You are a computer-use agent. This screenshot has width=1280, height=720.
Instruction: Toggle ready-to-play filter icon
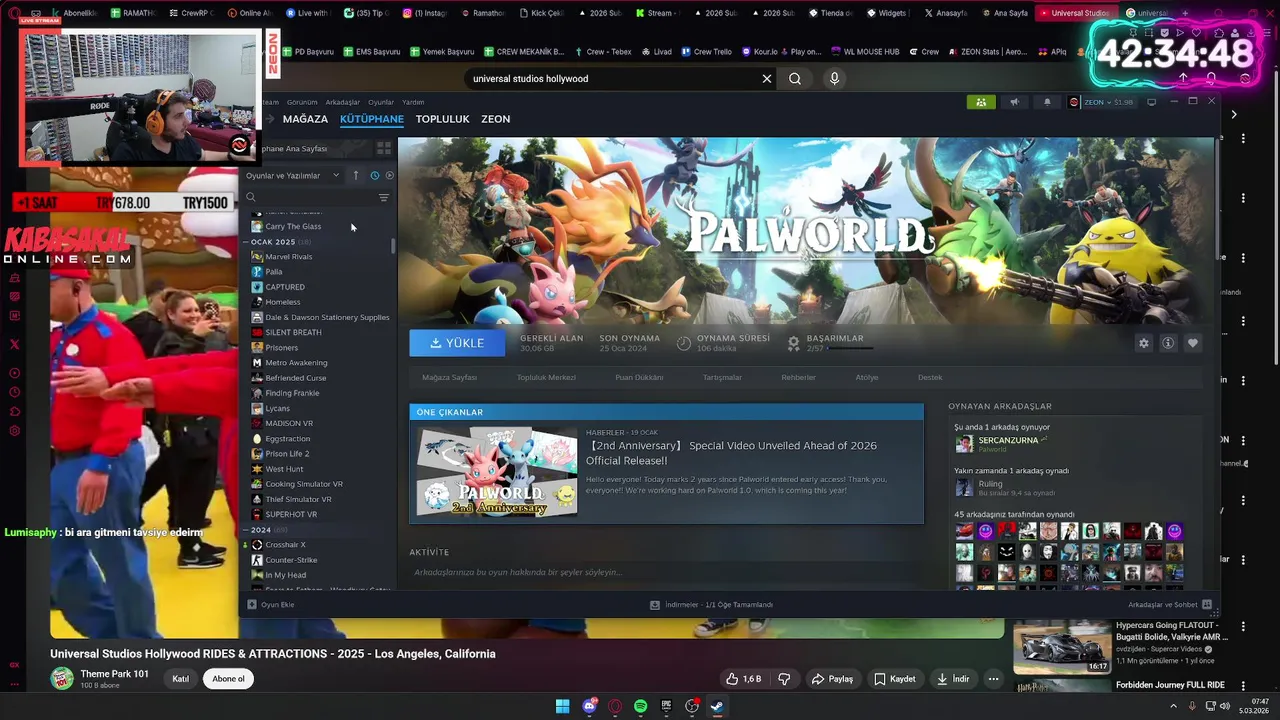pos(389,175)
